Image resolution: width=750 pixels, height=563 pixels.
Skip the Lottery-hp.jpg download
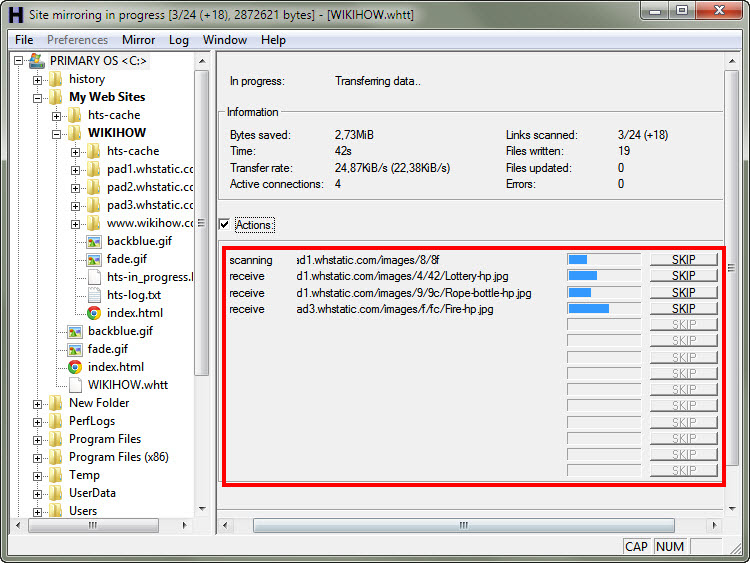(x=684, y=276)
